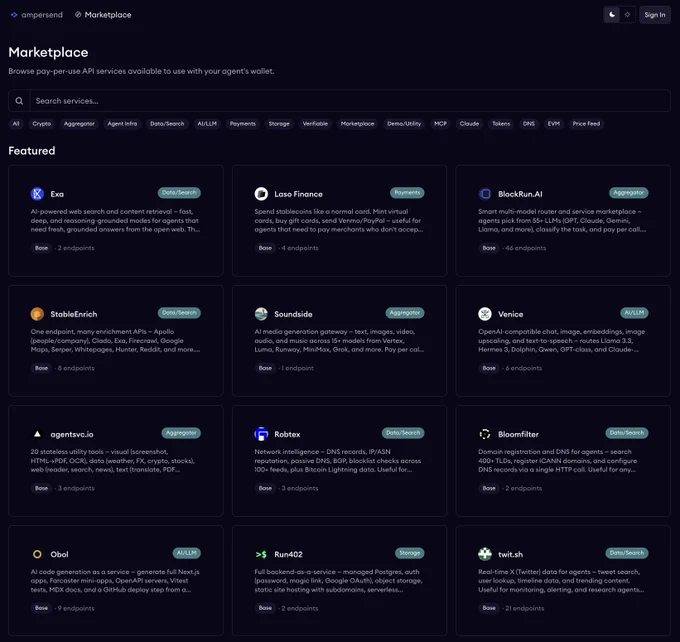Click AI/LLM badge on Venice card
680x642 pixels.
(x=634, y=313)
